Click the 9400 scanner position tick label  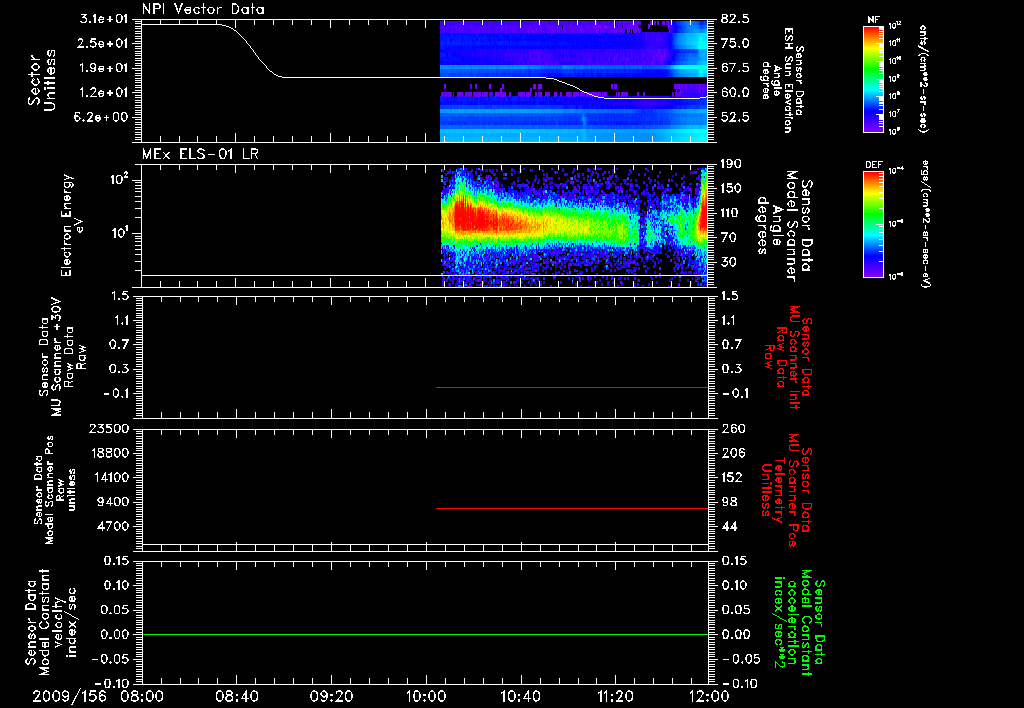pyautogui.click(x=113, y=502)
